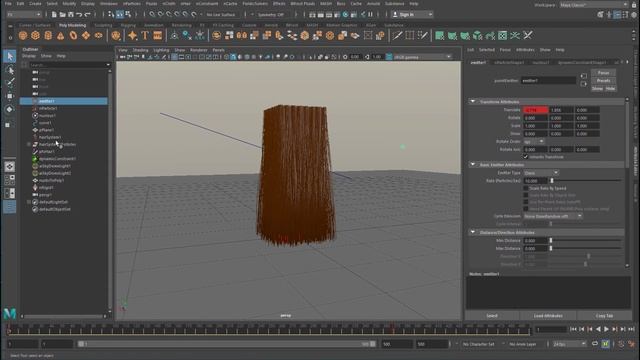Create a polygon torus from the shelf

pos(73,36)
